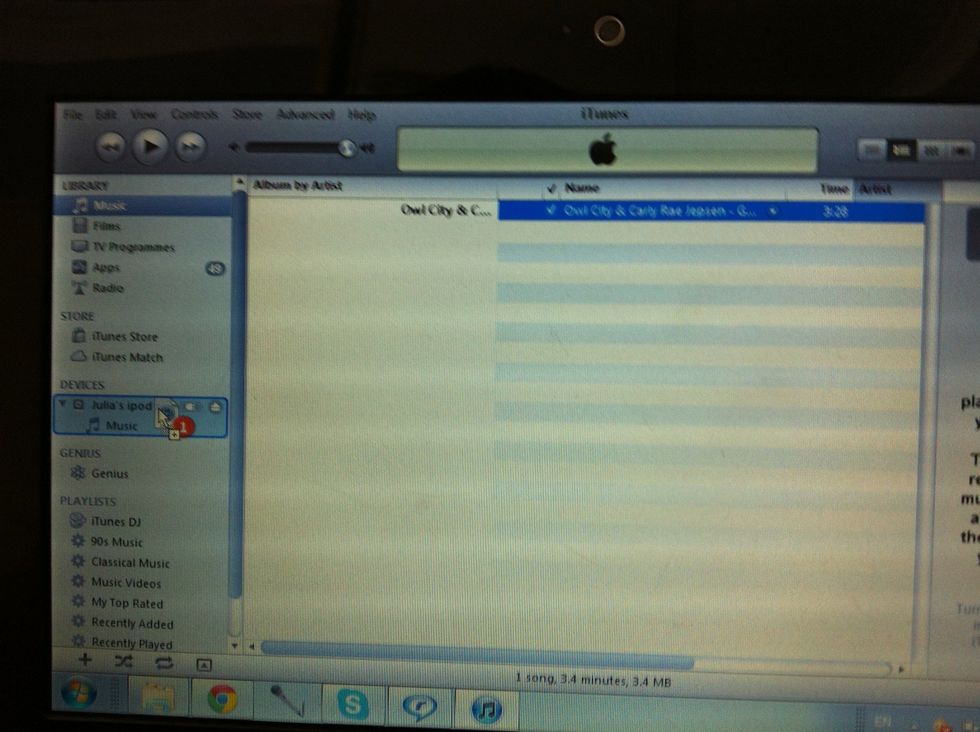Sort by Artist column header
The height and width of the screenshot is (732, 980).
click(897, 189)
